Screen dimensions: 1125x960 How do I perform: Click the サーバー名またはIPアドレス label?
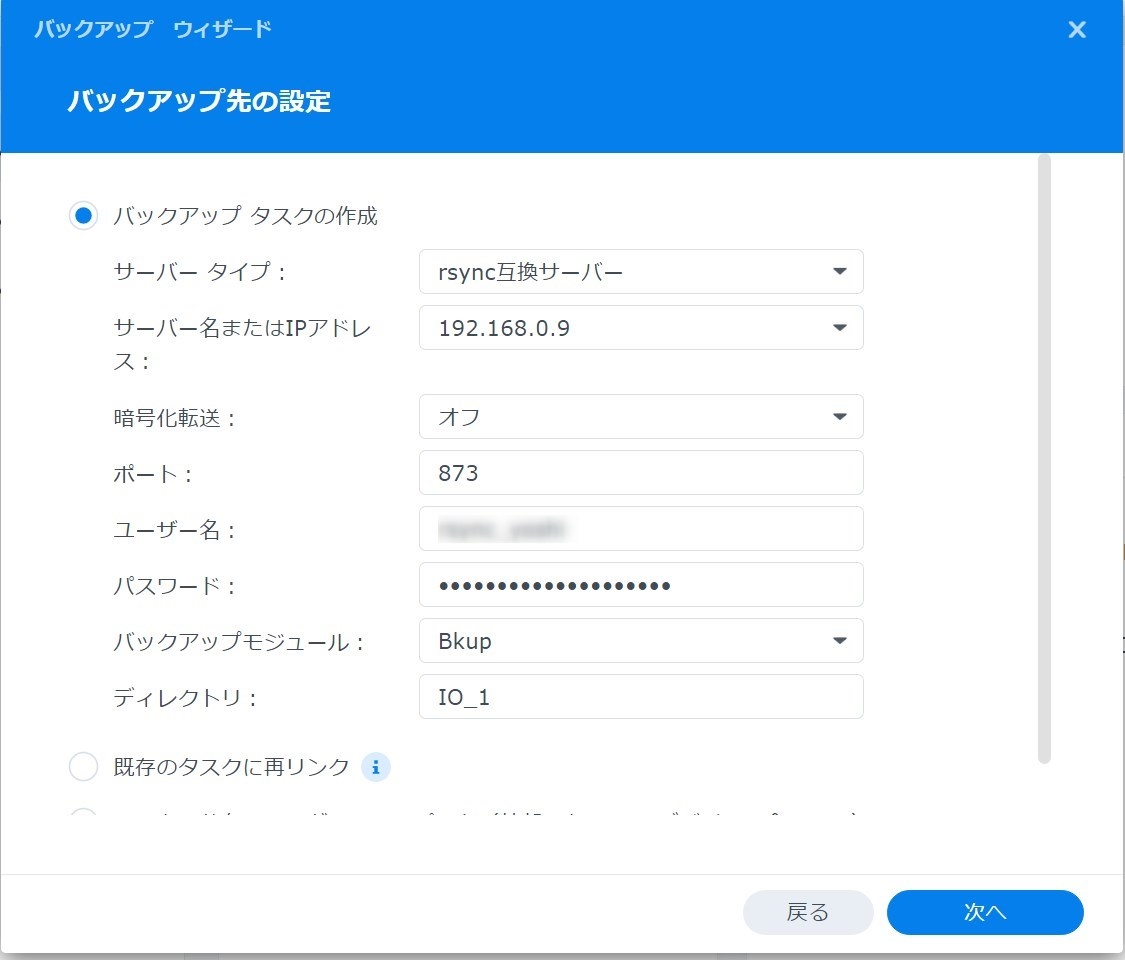pyautogui.click(x=242, y=329)
